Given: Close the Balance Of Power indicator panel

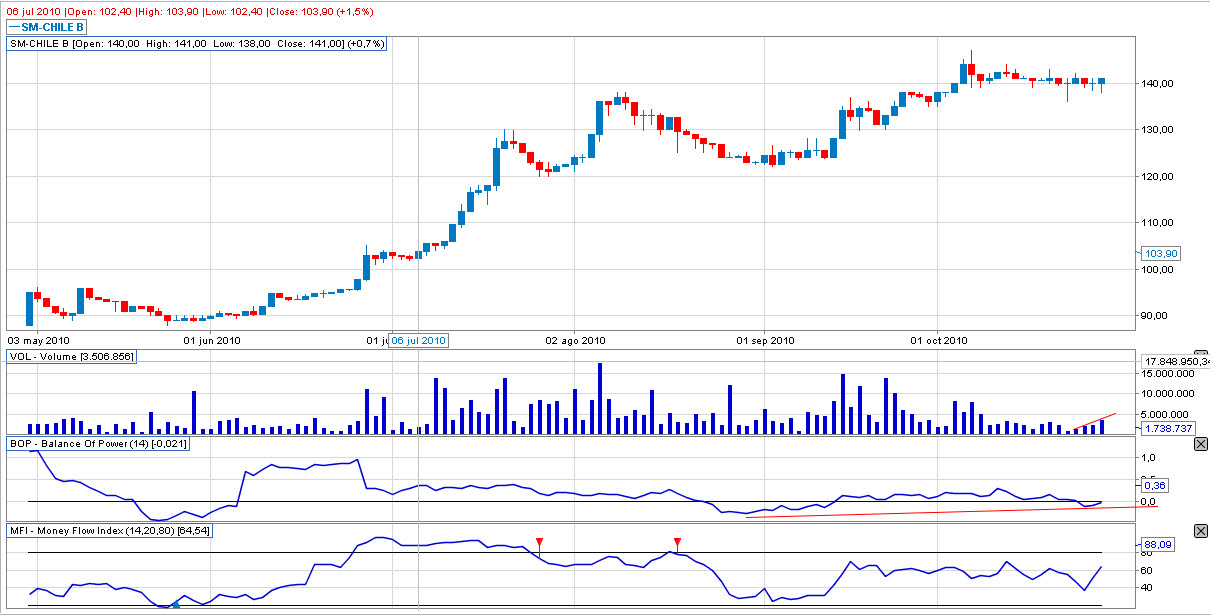Looking at the screenshot, I should click(1200, 443).
